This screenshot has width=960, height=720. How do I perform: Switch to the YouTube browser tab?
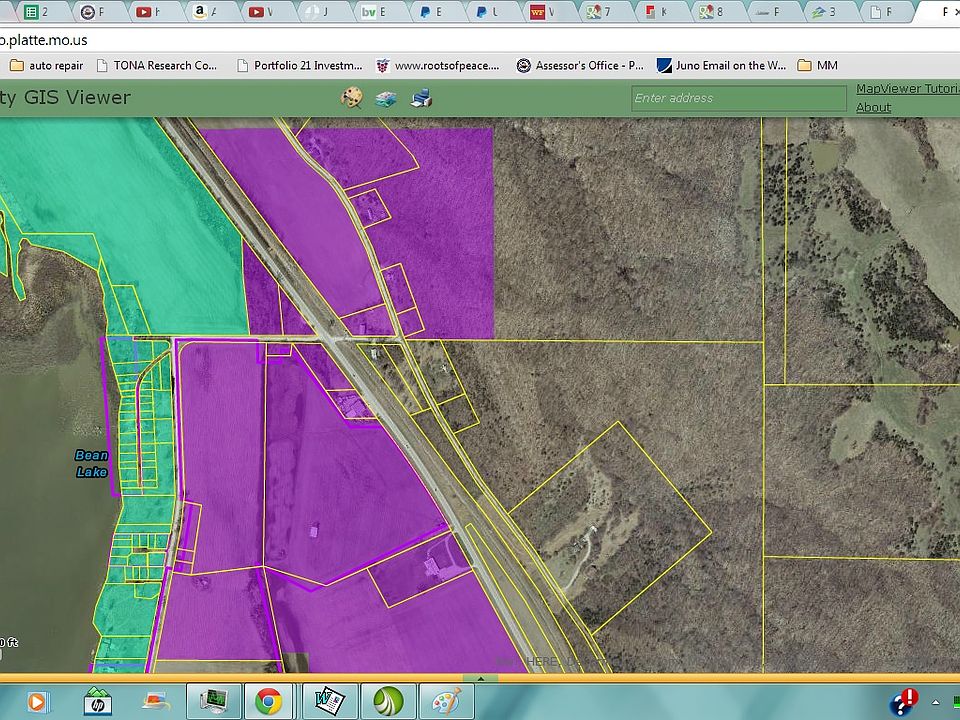coord(150,12)
